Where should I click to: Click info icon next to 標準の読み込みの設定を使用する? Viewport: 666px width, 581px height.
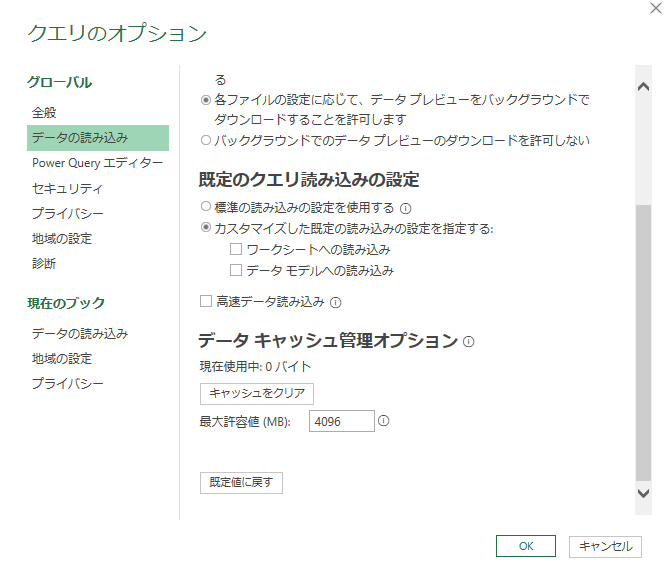pyautogui.click(x=406, y=209)
